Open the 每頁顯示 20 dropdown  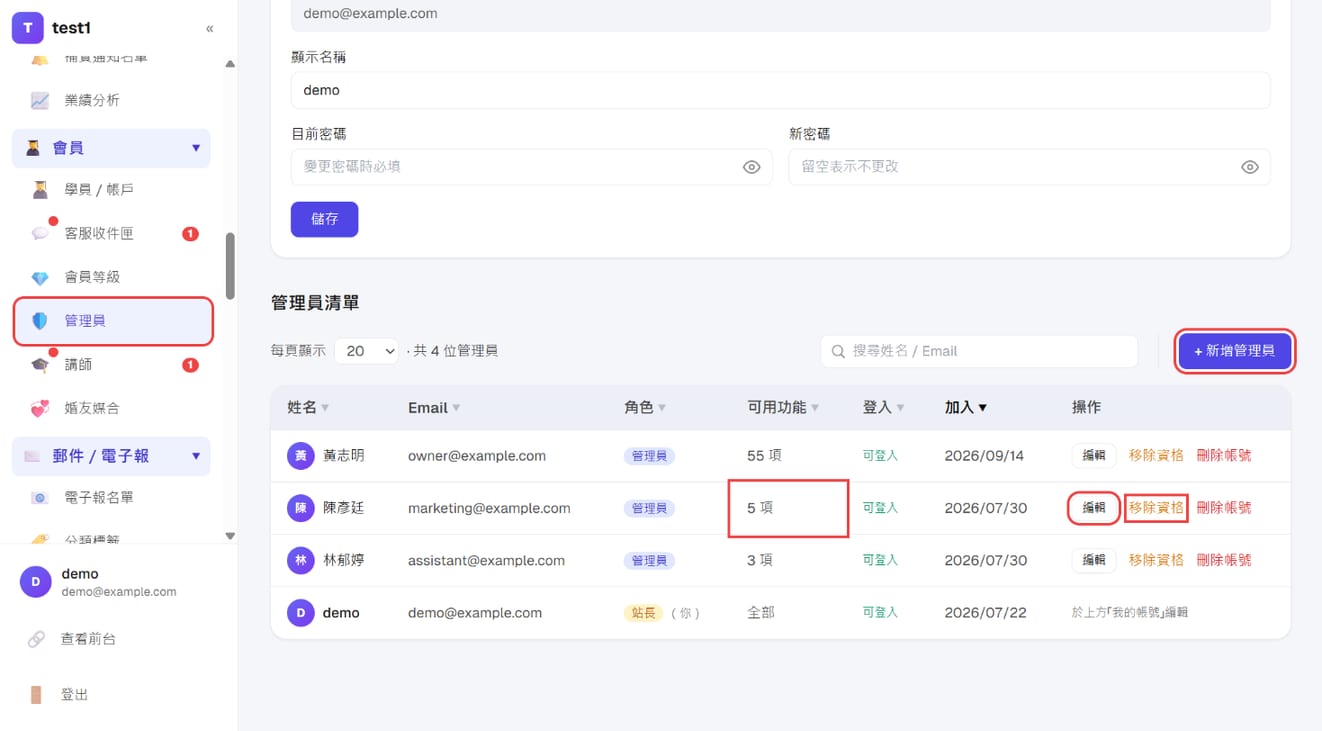(366, 351)
